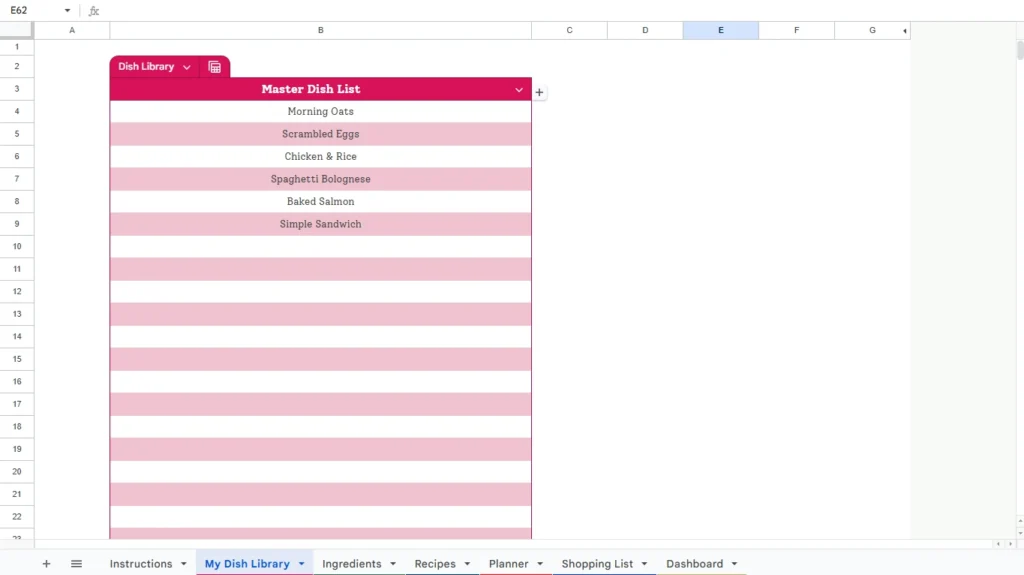Select the Baked Salmon cell

coord(321,202)
